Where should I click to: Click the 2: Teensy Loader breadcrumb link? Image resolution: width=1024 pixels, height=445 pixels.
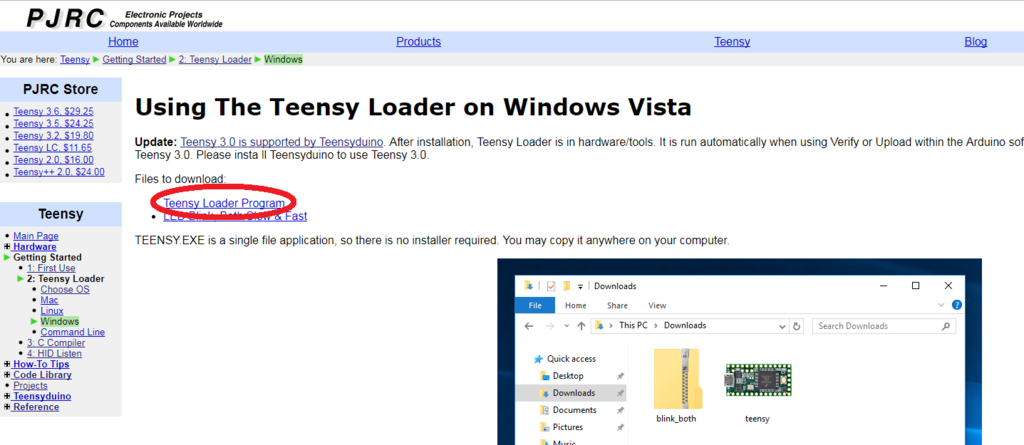coord(215,59)
